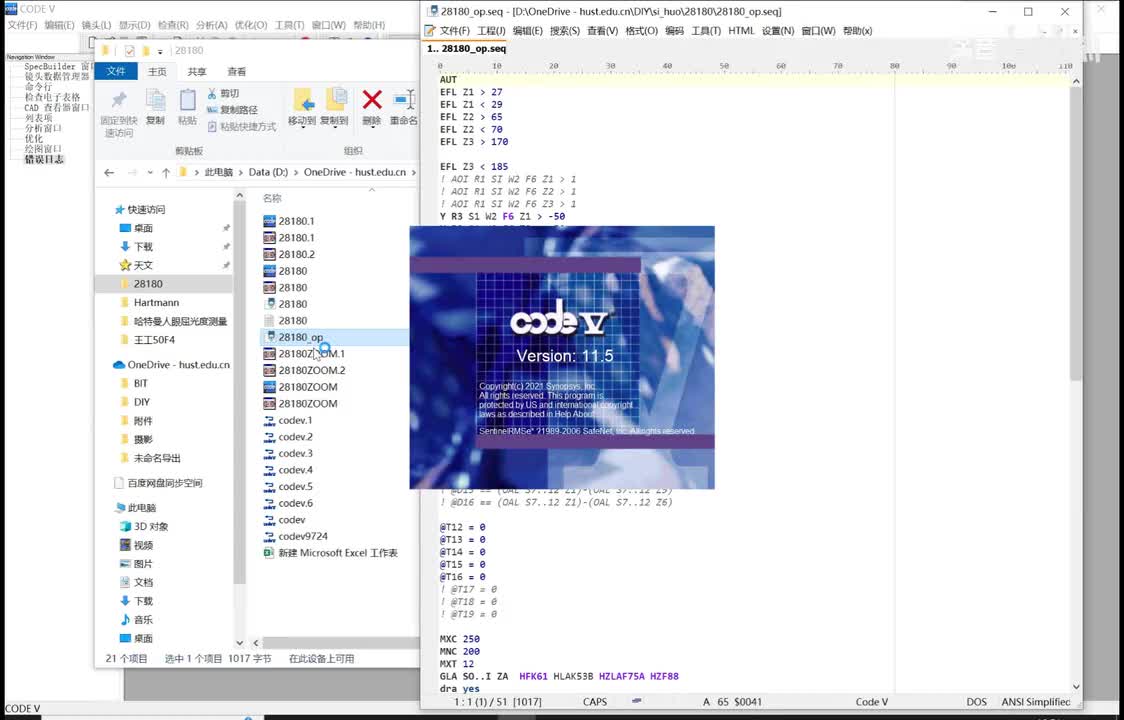Screen dimensions: 1124x720
Task: Select Quick access (快速访问) star item
Action: pos(140,209)
